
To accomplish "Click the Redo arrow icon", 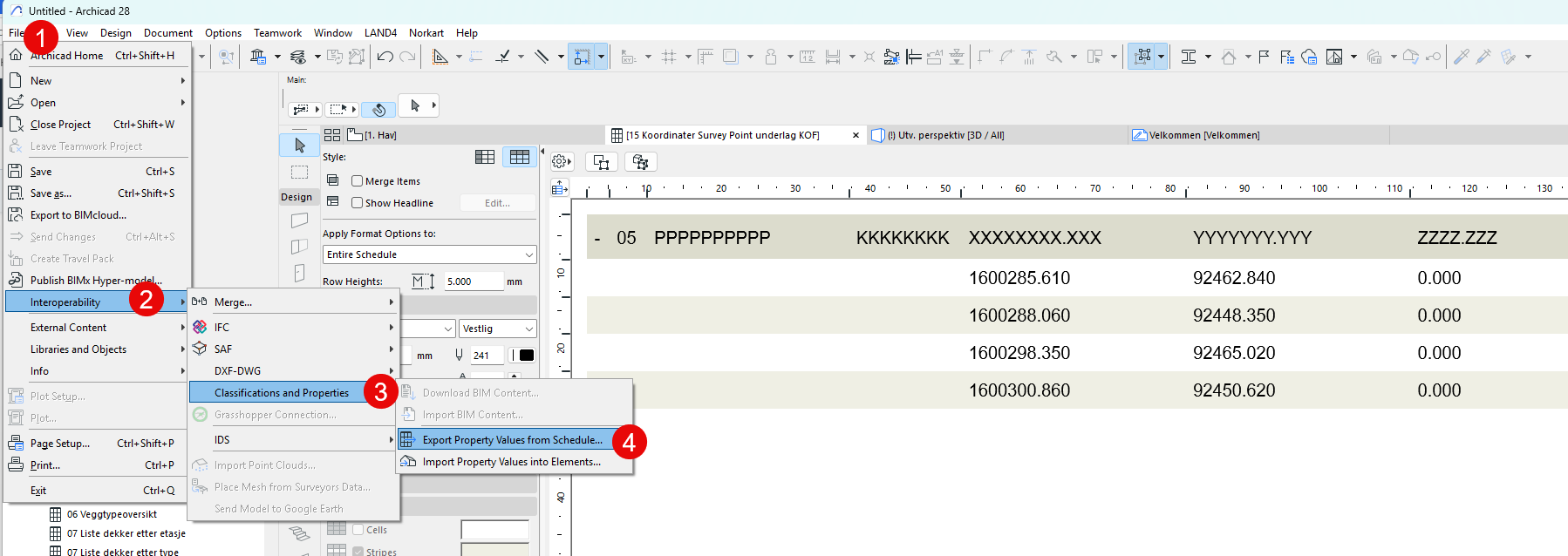I will 407,57.
